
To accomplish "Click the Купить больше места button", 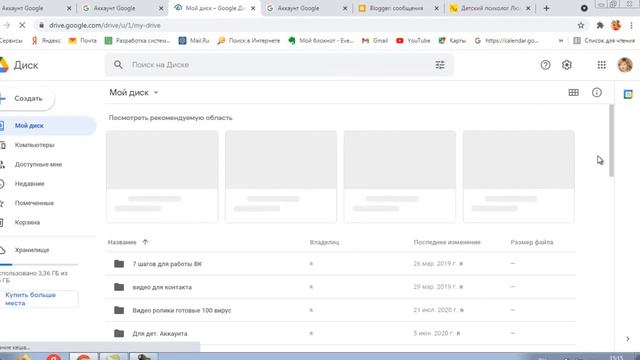I will click(x=38, y=299).
